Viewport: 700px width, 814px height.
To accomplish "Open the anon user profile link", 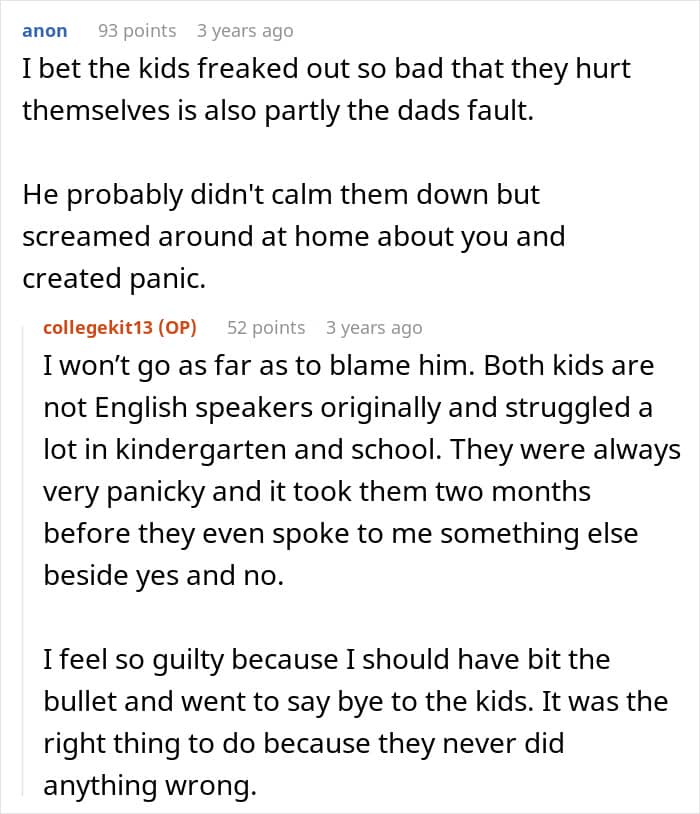I will pos(44,31).
